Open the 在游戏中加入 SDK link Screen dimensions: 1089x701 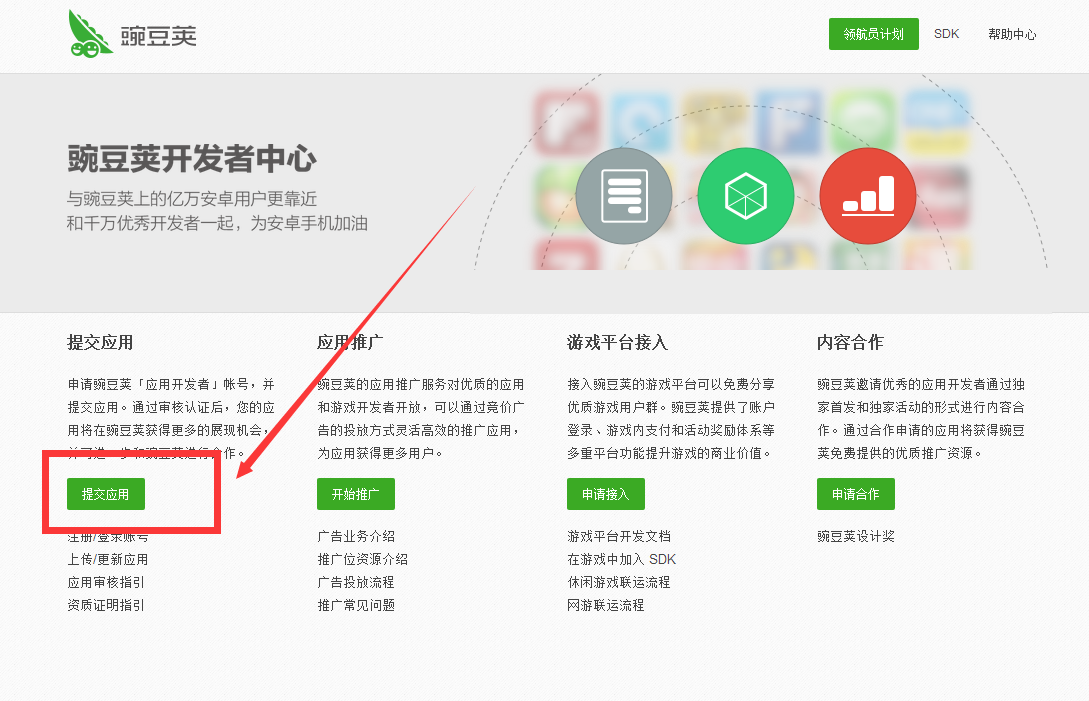(x=621, y=559)
